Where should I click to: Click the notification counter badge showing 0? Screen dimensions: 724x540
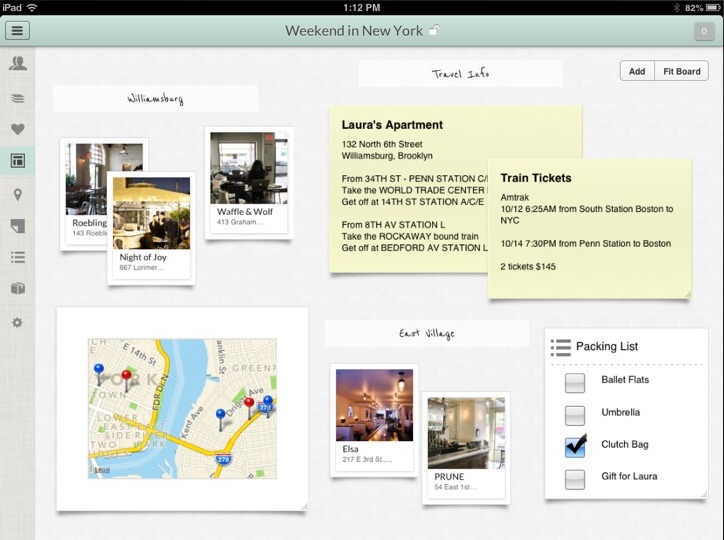click(x=704, y=31)
